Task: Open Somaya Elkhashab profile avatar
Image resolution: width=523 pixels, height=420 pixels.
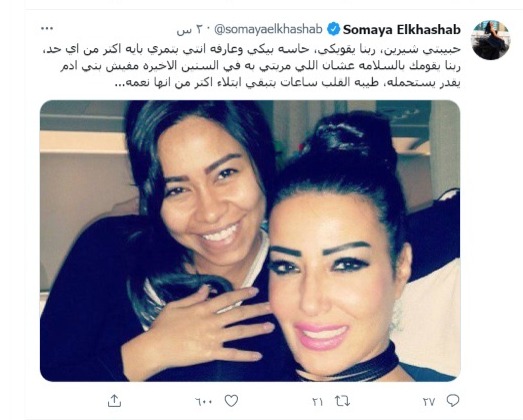Action: [491, 40]
